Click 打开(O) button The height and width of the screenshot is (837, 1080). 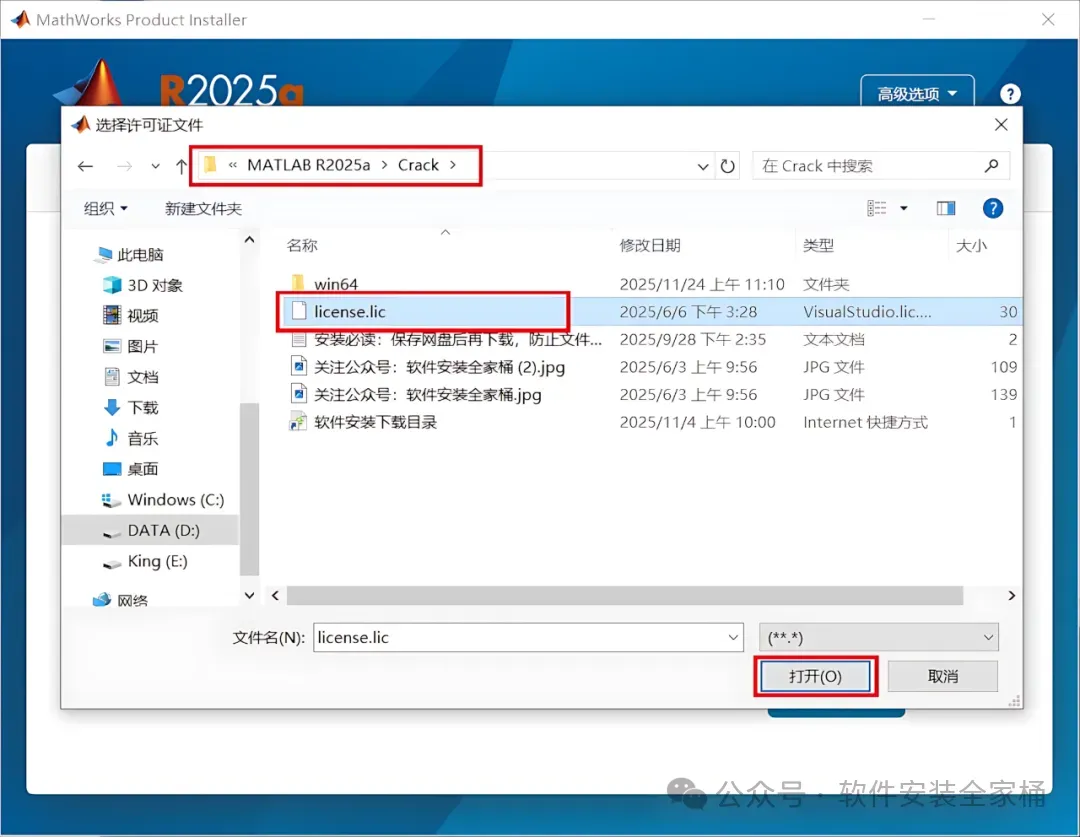click(816, 676)
